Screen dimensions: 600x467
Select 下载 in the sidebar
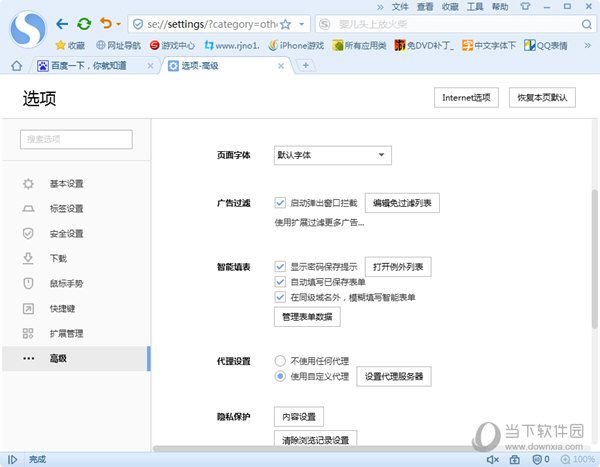pyautogui.click(x=75, y=258)
